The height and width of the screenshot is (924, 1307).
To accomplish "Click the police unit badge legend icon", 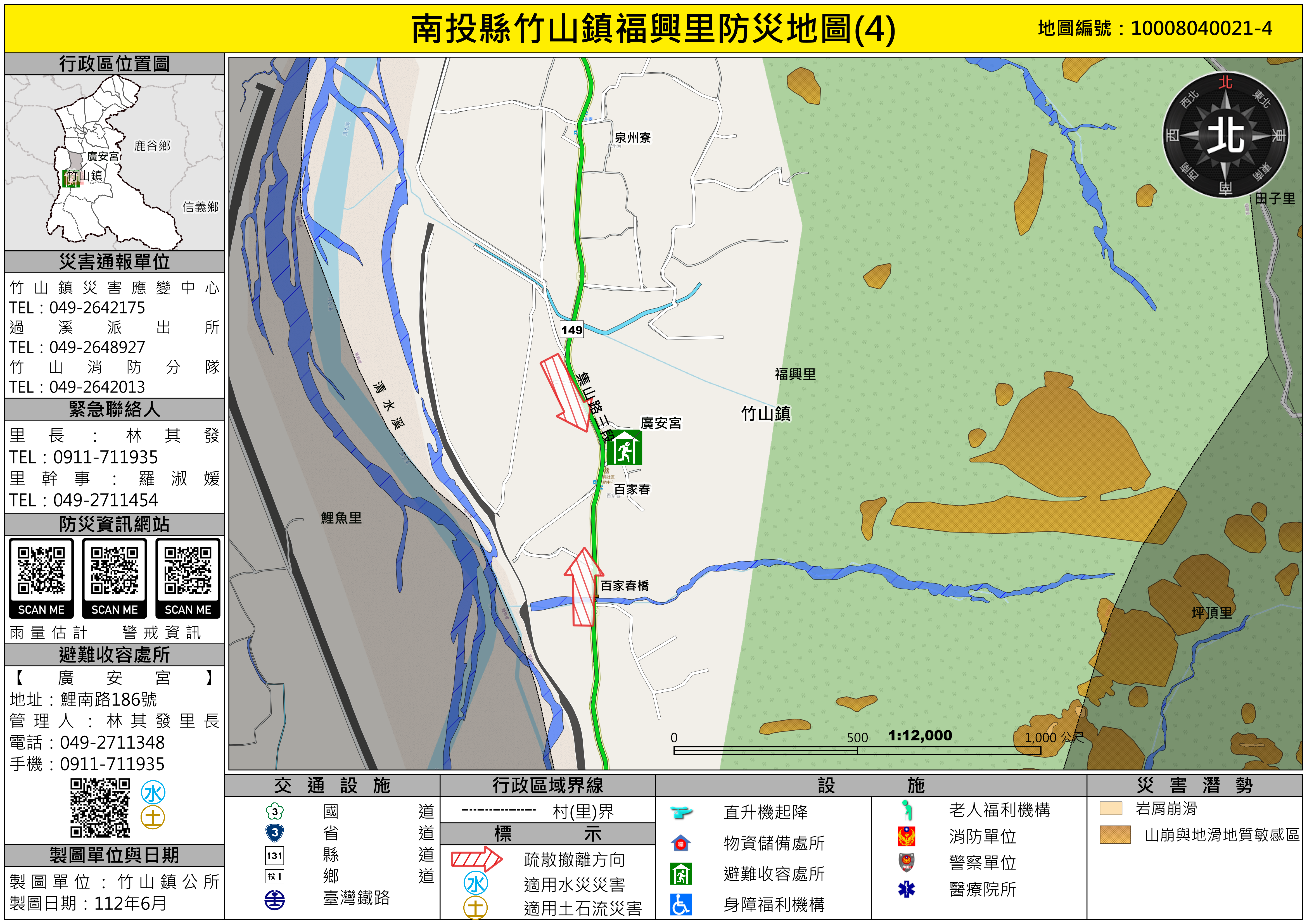I will (x=906, y=863).
